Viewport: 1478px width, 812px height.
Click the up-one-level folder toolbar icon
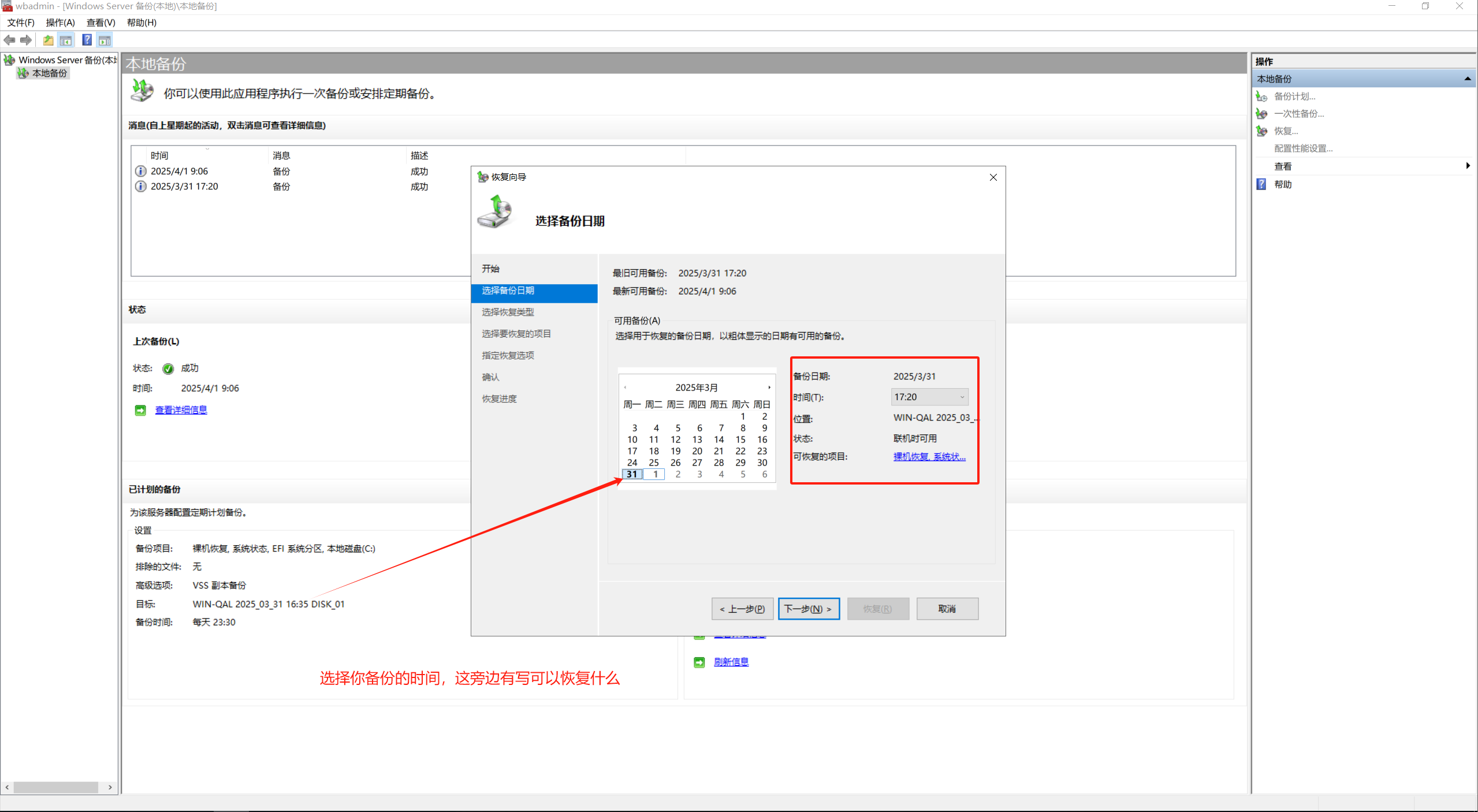click(48, 40)
